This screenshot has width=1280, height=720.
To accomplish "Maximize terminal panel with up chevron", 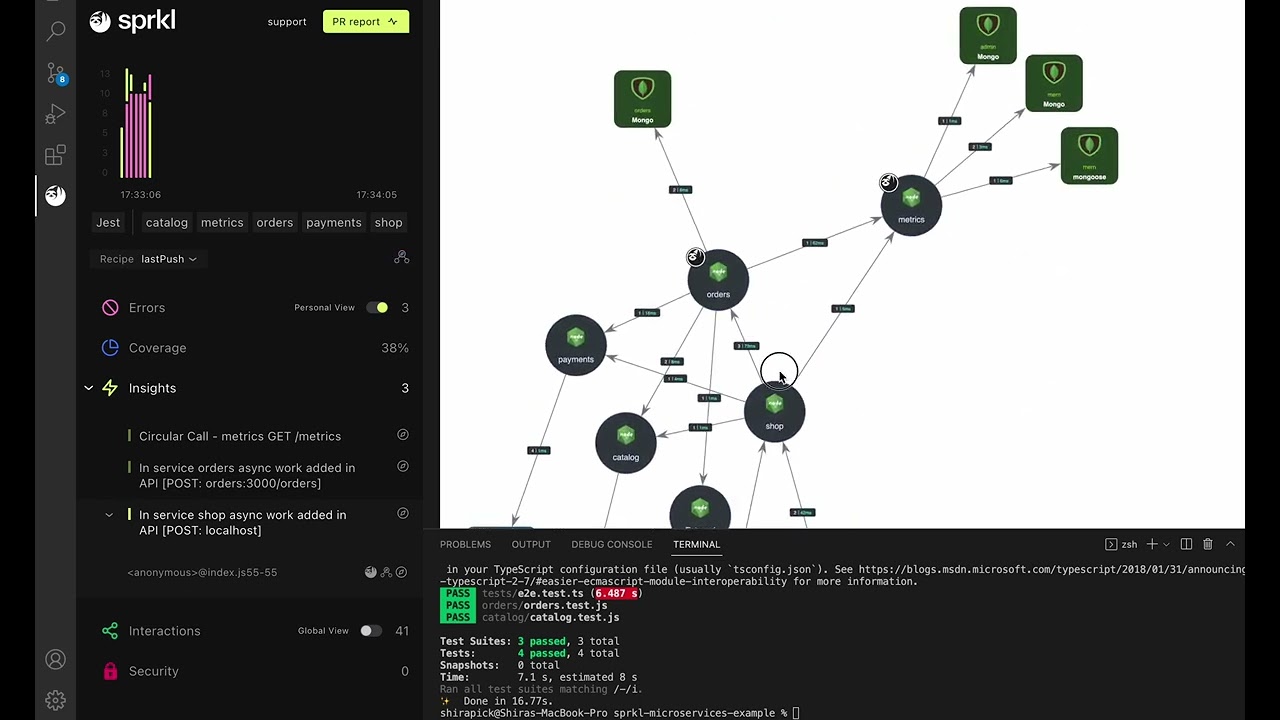I will point(1230,544).
